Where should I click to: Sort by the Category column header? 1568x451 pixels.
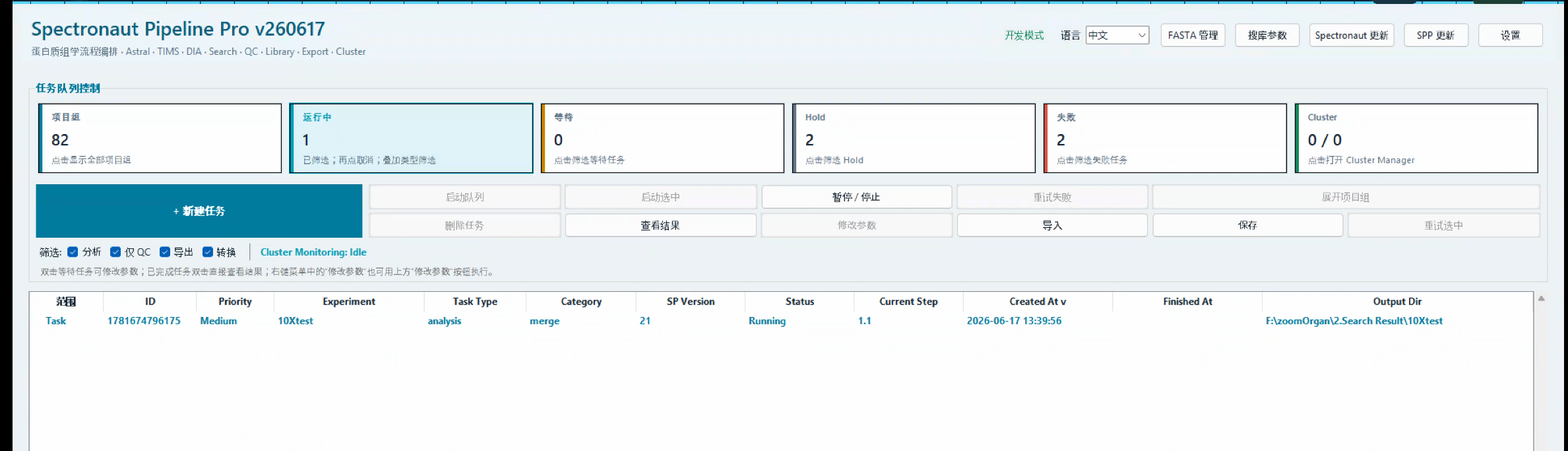point(581,301)
